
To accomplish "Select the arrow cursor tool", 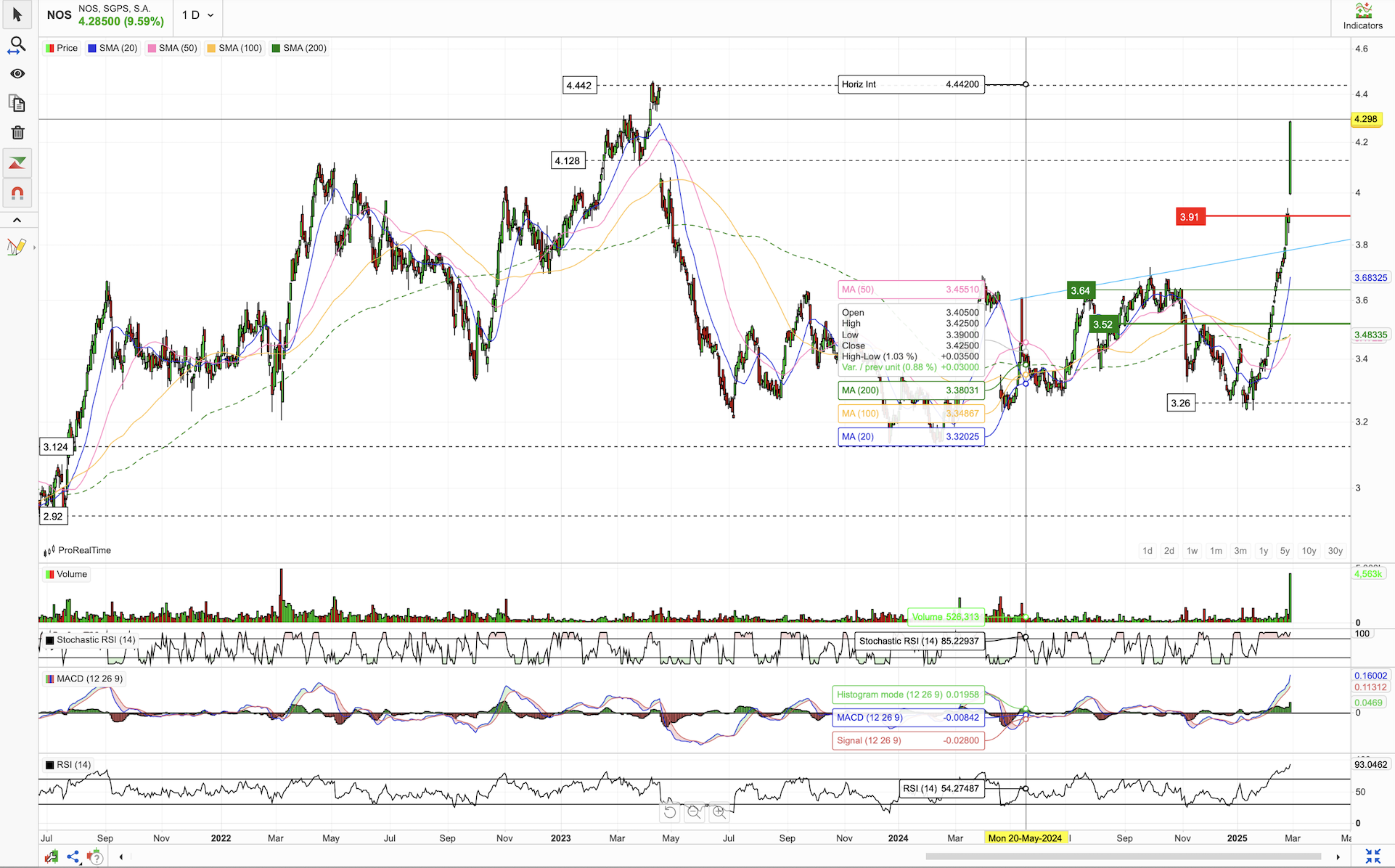I will 17,15.
